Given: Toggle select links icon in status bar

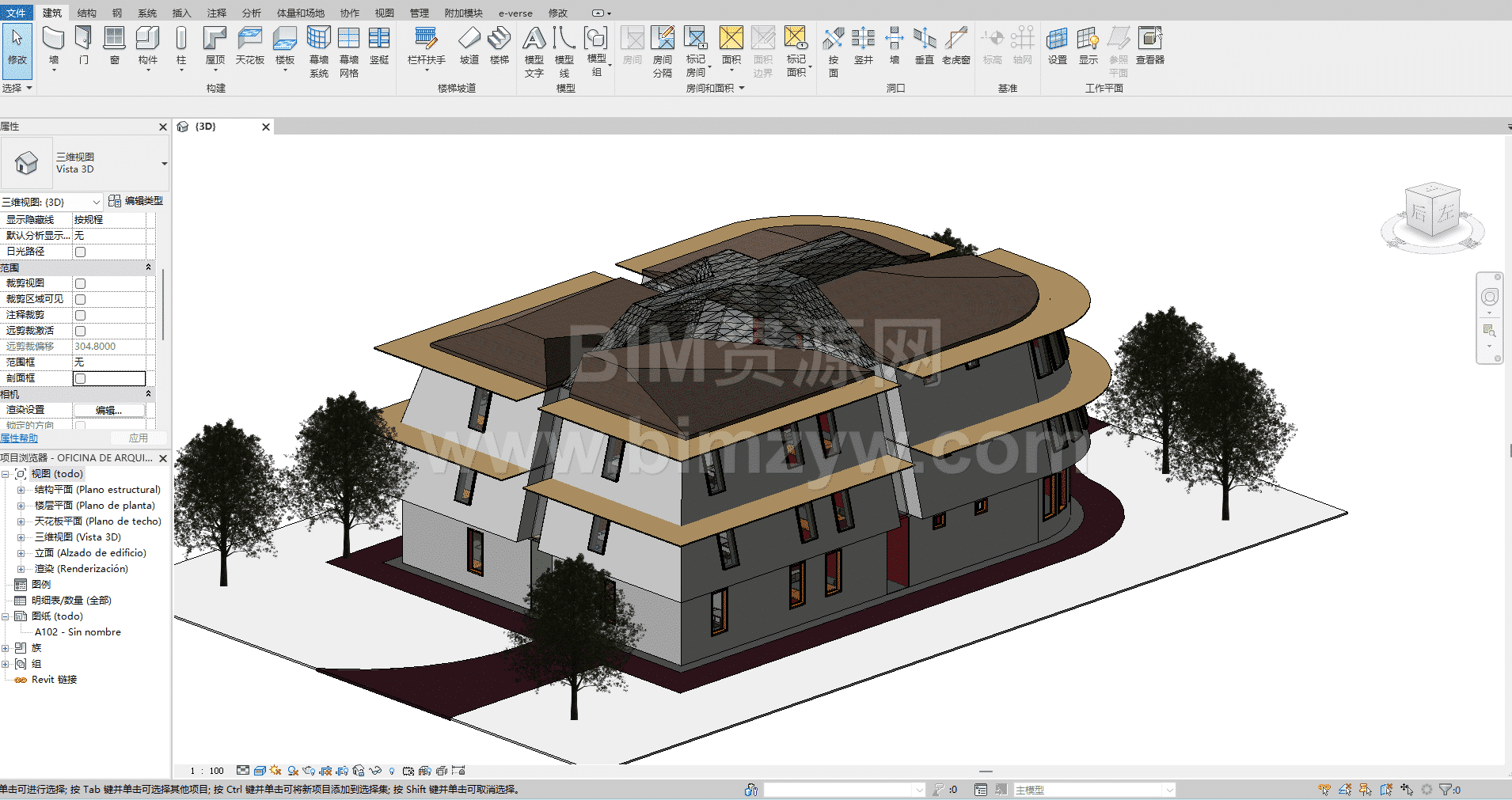Looking at the screenshot, I should (1324, 789).
